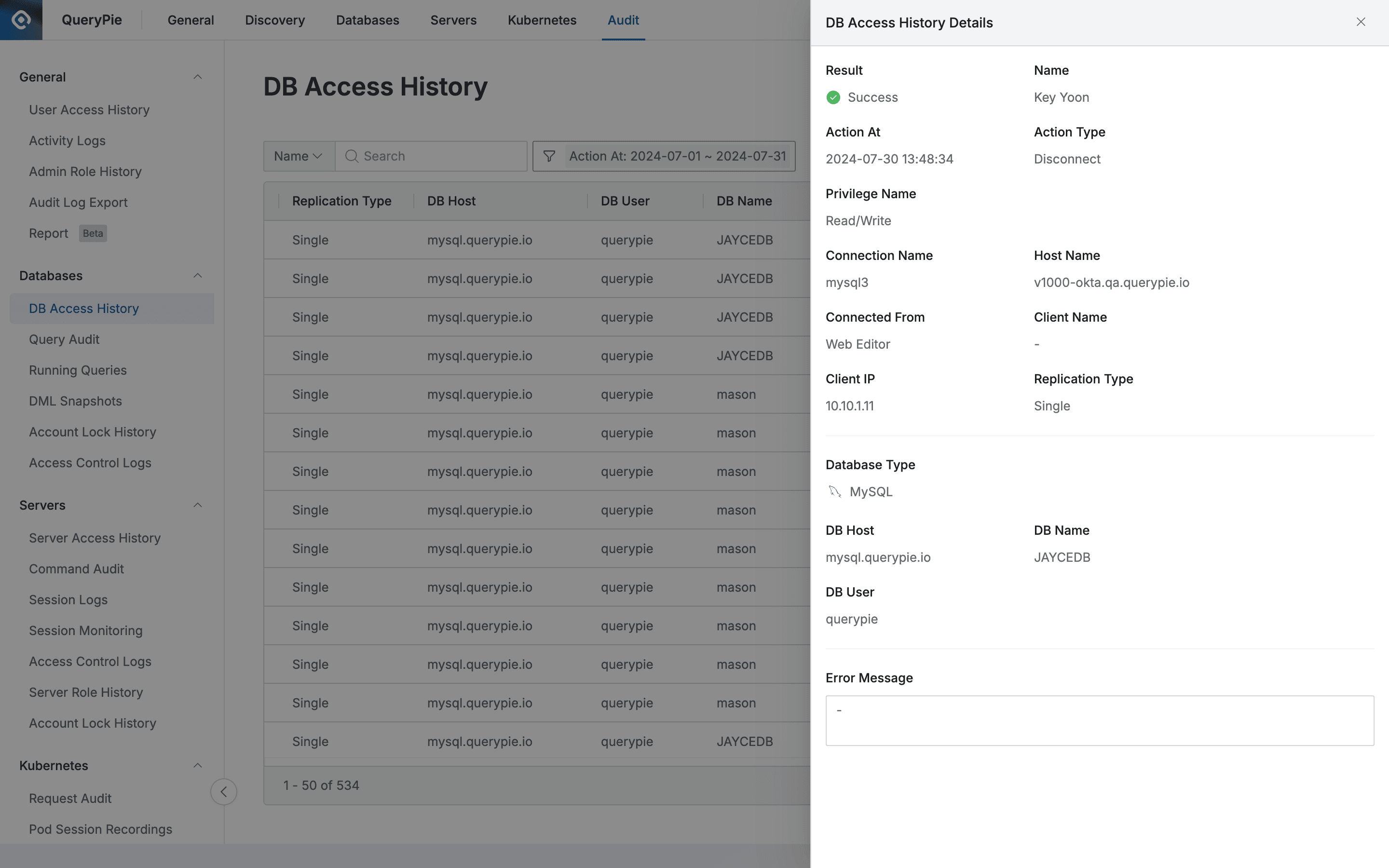Click the search magnifier icon
The image size is (1389, 868).
point(352,156)
